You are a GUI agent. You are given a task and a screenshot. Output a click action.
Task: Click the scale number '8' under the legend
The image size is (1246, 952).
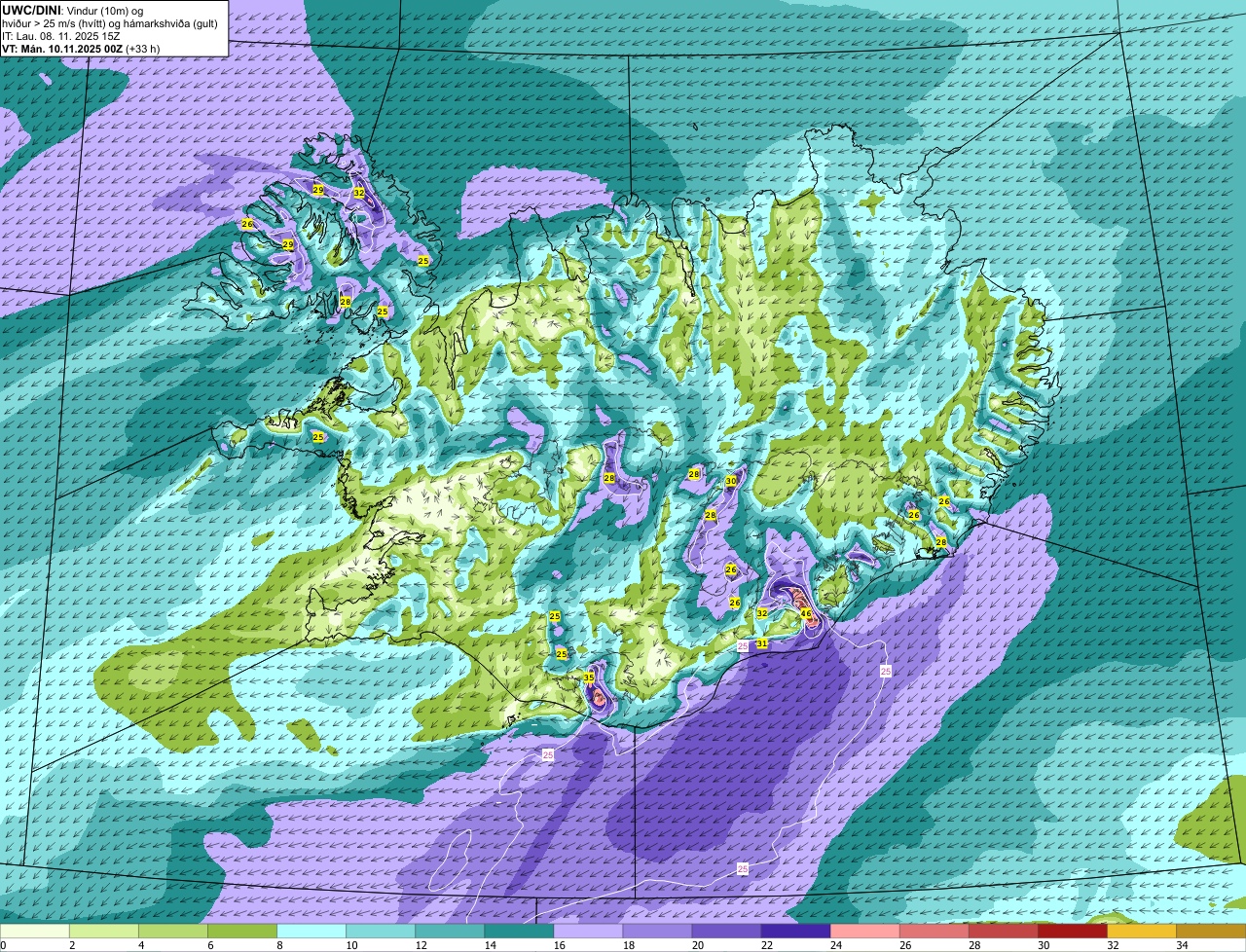(279, 945)
